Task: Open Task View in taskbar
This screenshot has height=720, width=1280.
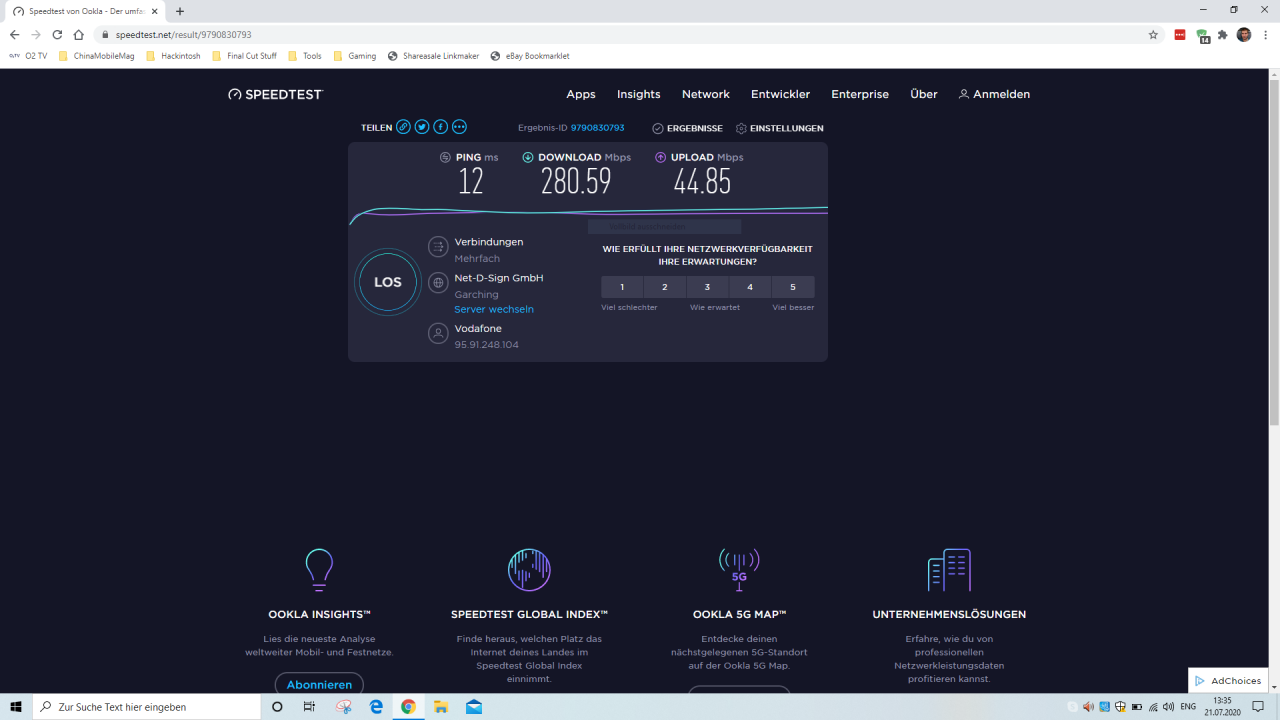Action: coord(309,707)
